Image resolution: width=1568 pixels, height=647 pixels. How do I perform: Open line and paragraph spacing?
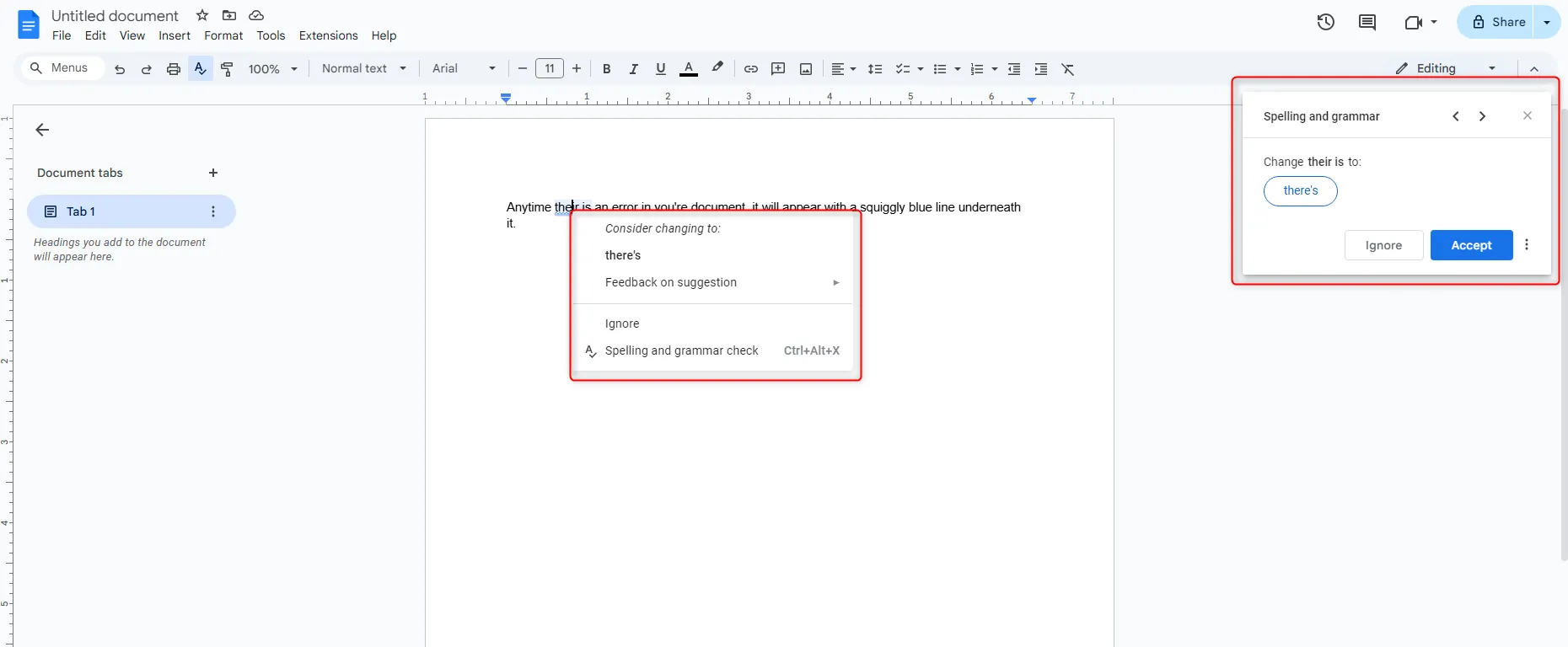point(875,69)
